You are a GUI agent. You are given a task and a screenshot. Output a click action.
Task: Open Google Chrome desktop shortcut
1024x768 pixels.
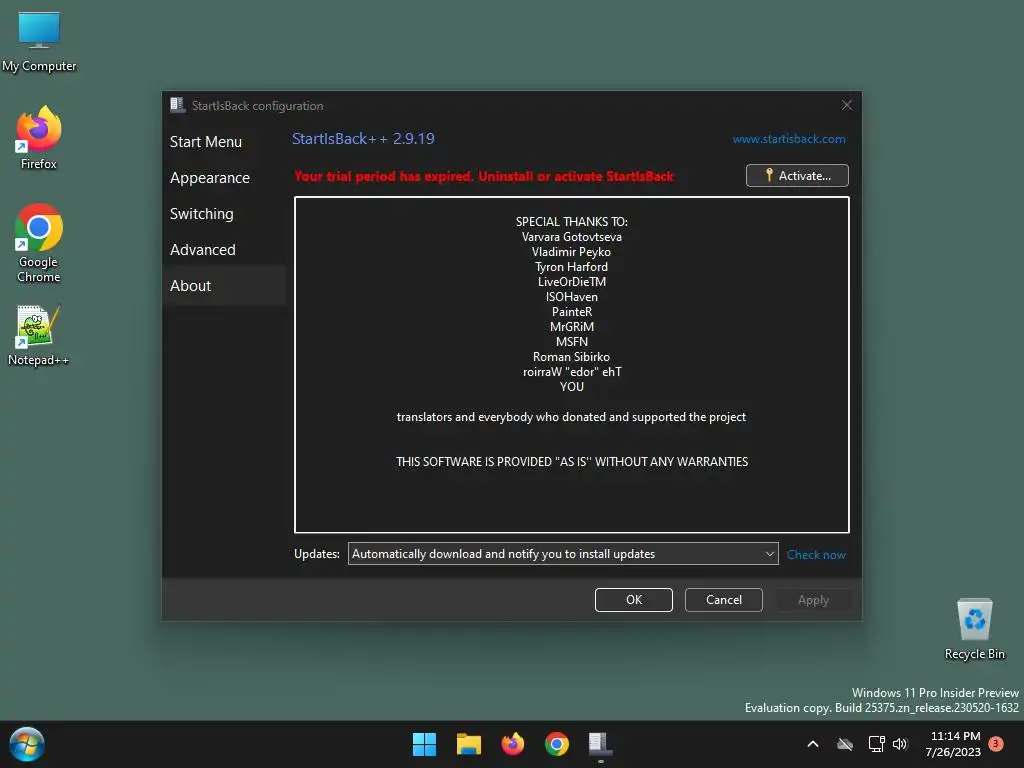pyautogui.click(x=39, y=243)
